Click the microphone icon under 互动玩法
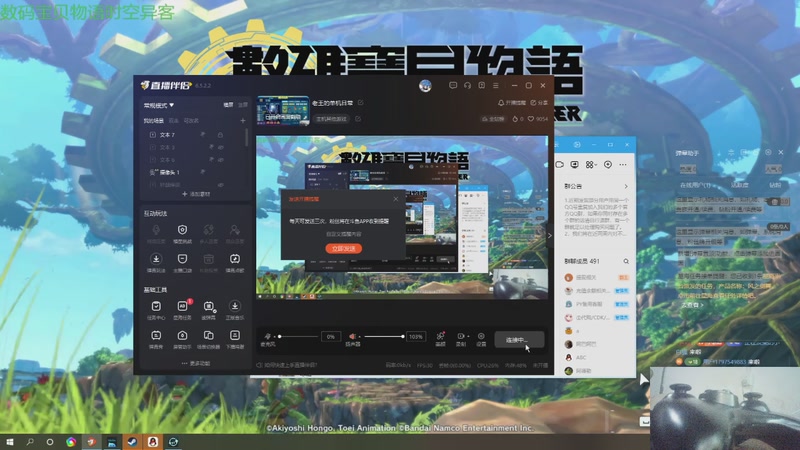 (x=156, y=230)
